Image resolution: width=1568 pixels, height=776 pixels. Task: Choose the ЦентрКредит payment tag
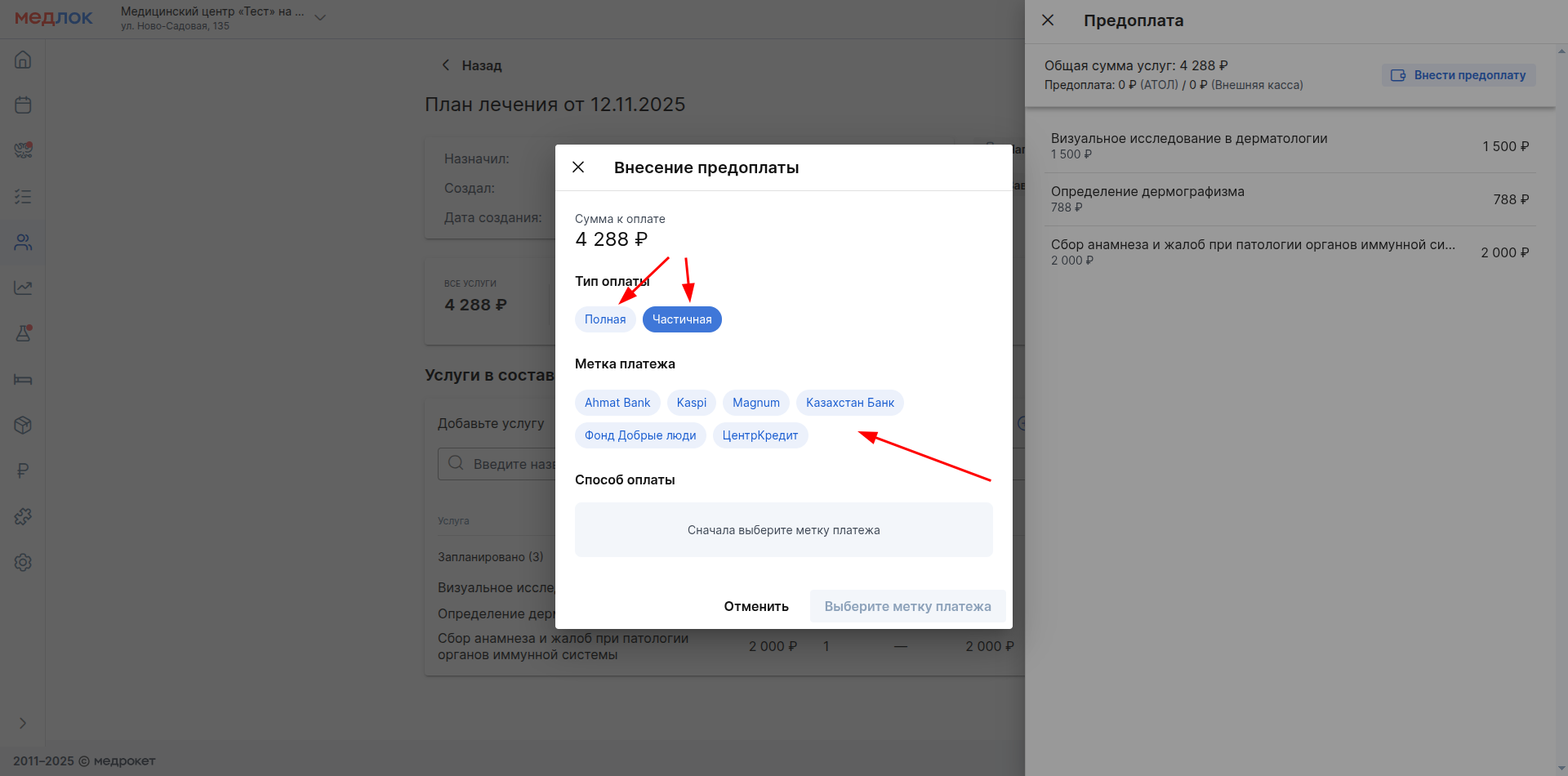click(x=759, y=435)
